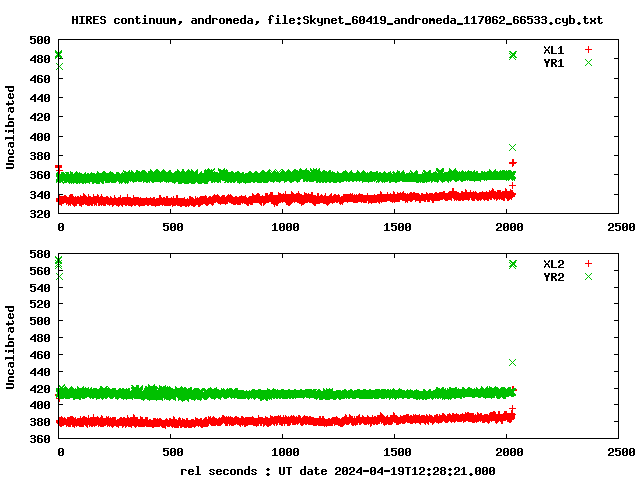
Task: Click the YR2 outlier point near 450 in bottom plot
Action: point(513,362)
